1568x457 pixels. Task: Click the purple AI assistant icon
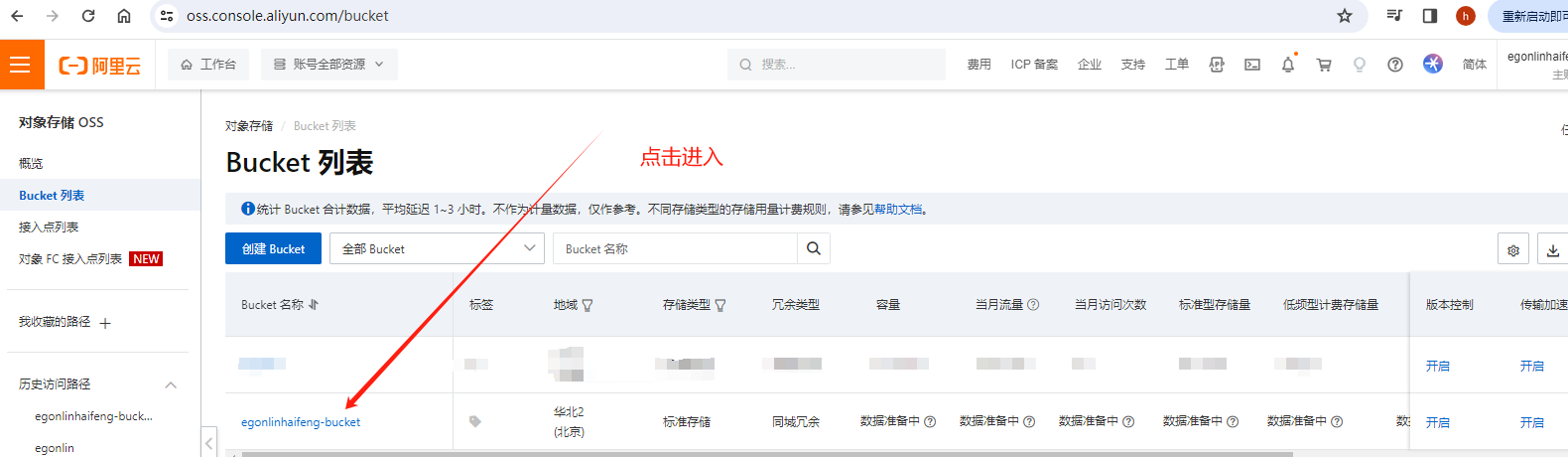(1433, 64)
